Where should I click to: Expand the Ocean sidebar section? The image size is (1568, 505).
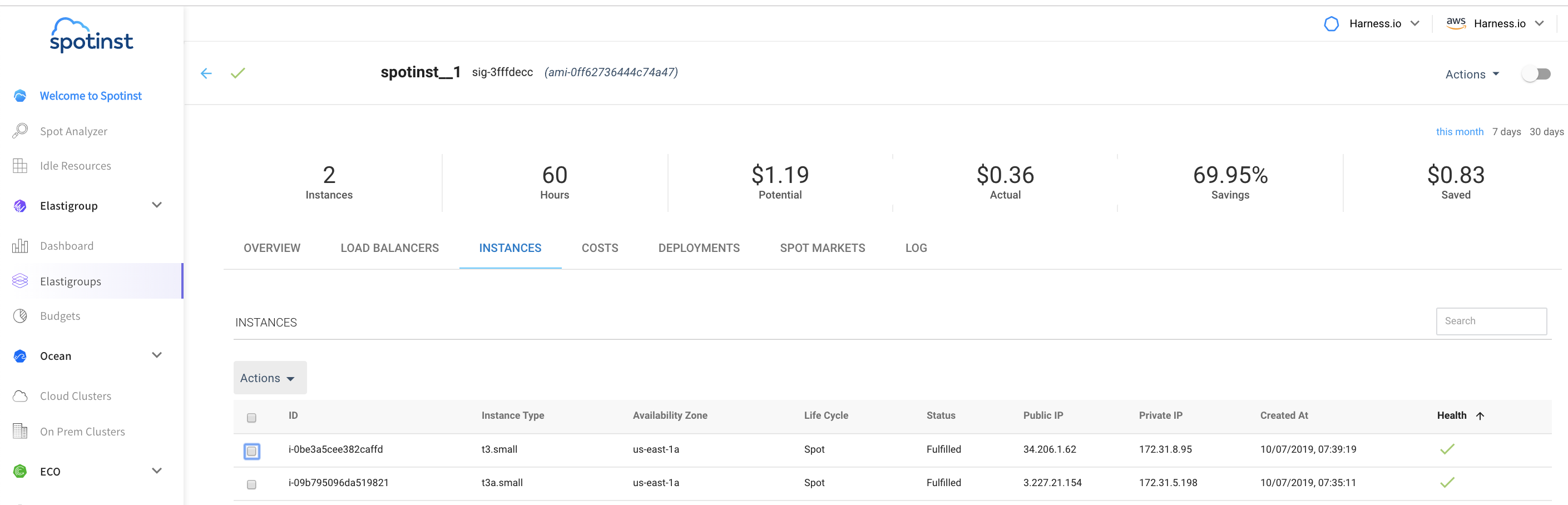(156, 355)
